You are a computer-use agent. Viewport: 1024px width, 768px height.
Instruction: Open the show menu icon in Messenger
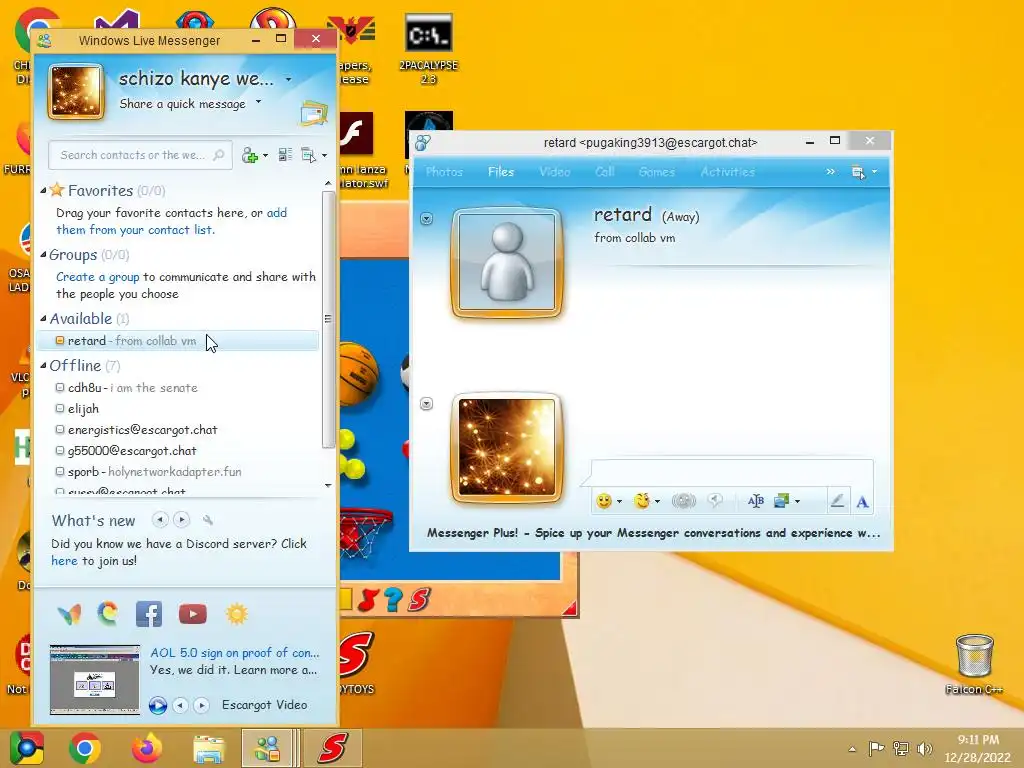(308, 155)
